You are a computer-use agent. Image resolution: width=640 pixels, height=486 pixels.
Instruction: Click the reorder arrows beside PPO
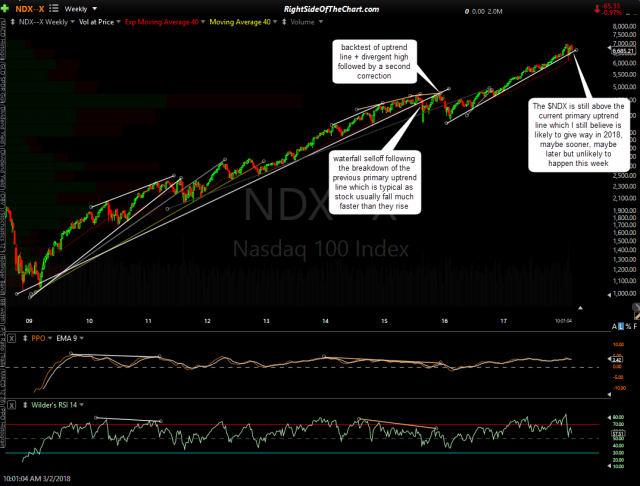point(25,338)
